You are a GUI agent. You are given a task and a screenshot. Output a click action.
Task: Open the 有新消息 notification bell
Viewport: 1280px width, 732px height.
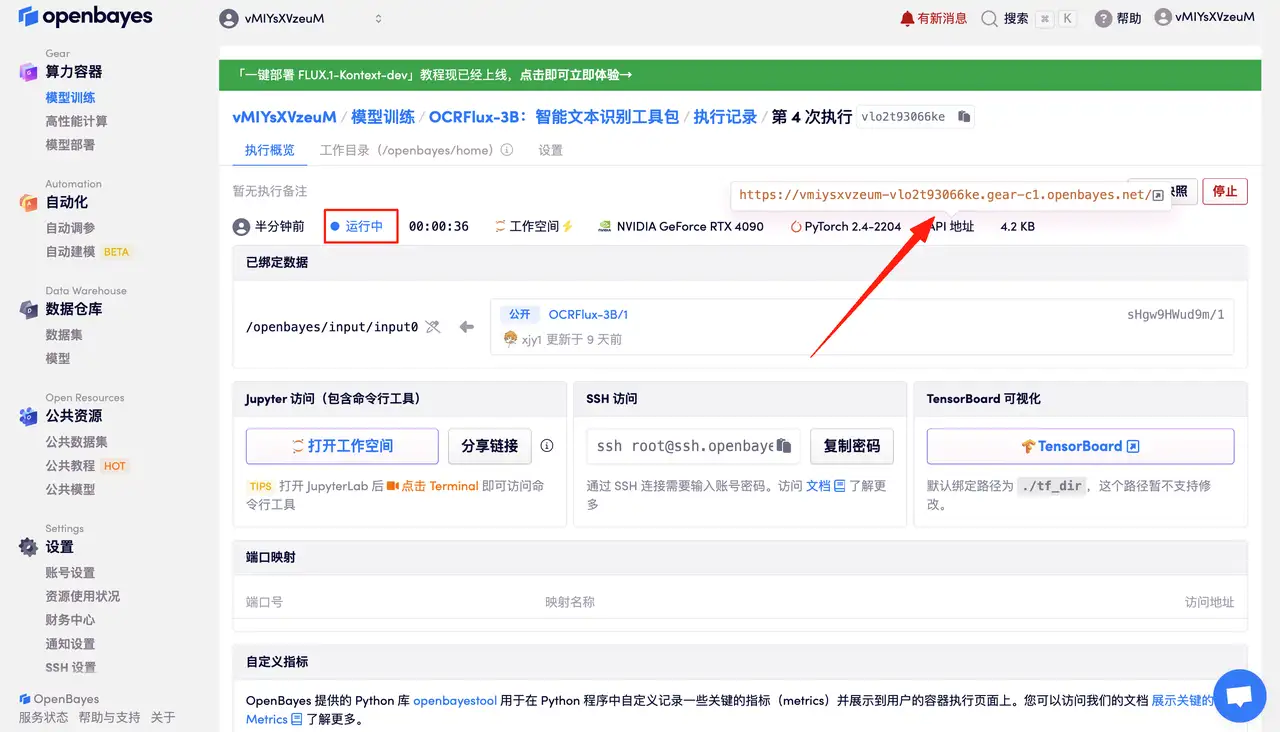934,18
